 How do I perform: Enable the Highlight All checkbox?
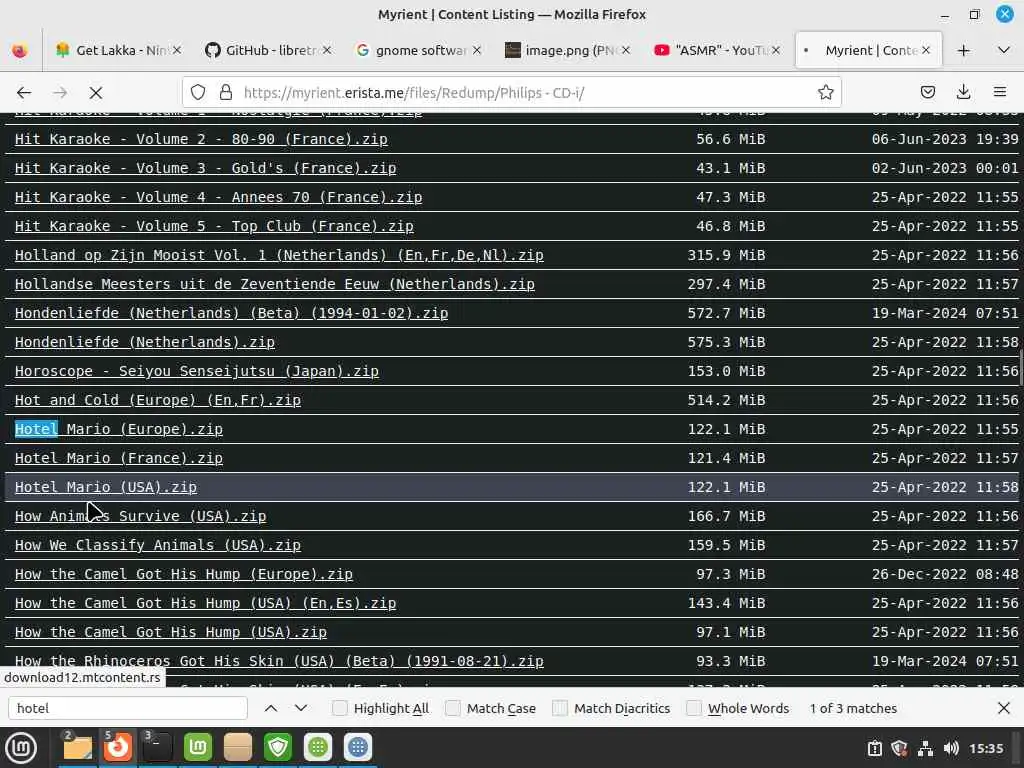[340, 708]
